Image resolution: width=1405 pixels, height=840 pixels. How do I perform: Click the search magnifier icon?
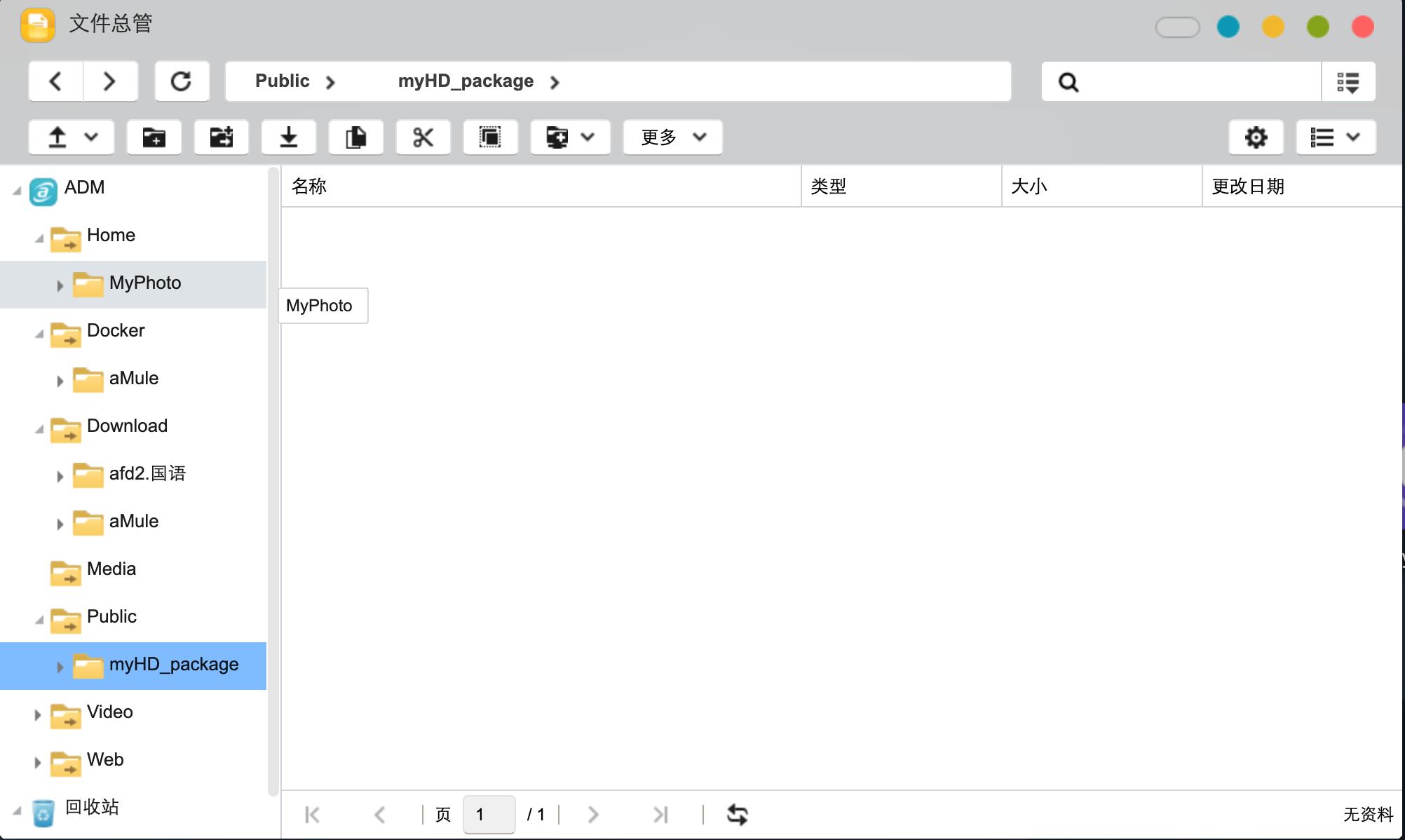(1068, 82)
